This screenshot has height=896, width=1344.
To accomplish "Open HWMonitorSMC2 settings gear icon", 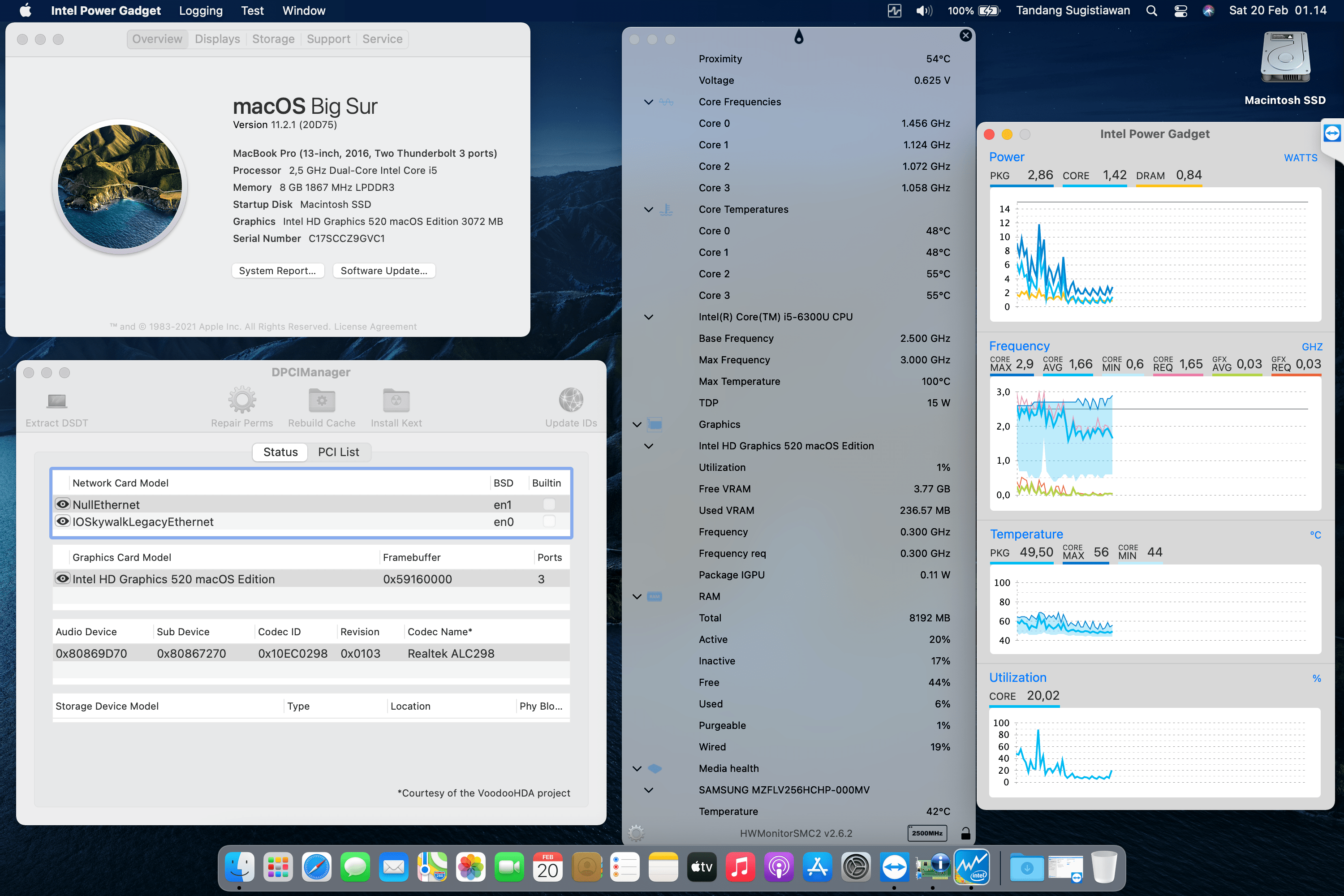I will pos(635,832).
